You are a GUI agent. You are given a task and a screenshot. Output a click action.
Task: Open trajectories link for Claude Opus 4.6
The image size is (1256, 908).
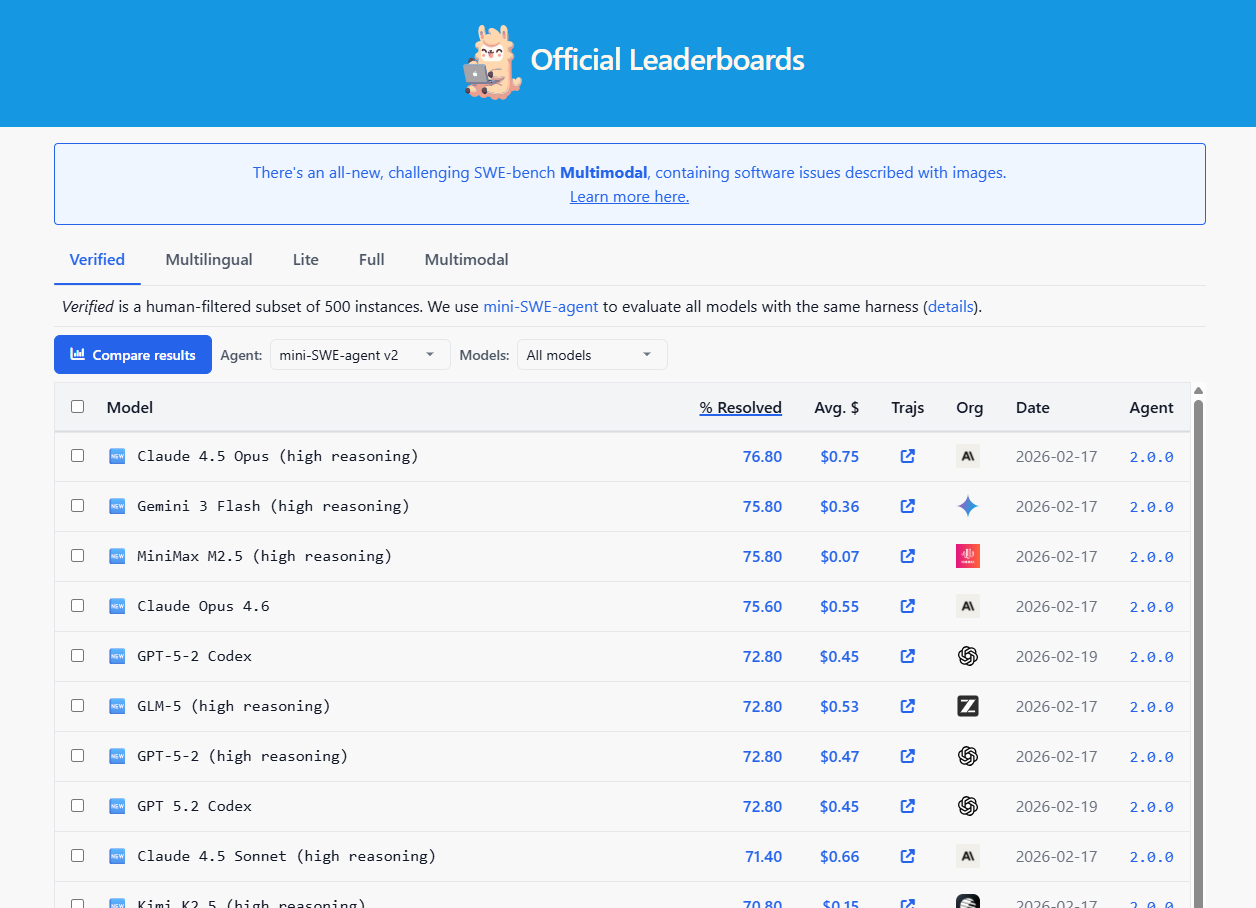click(908, 606)
